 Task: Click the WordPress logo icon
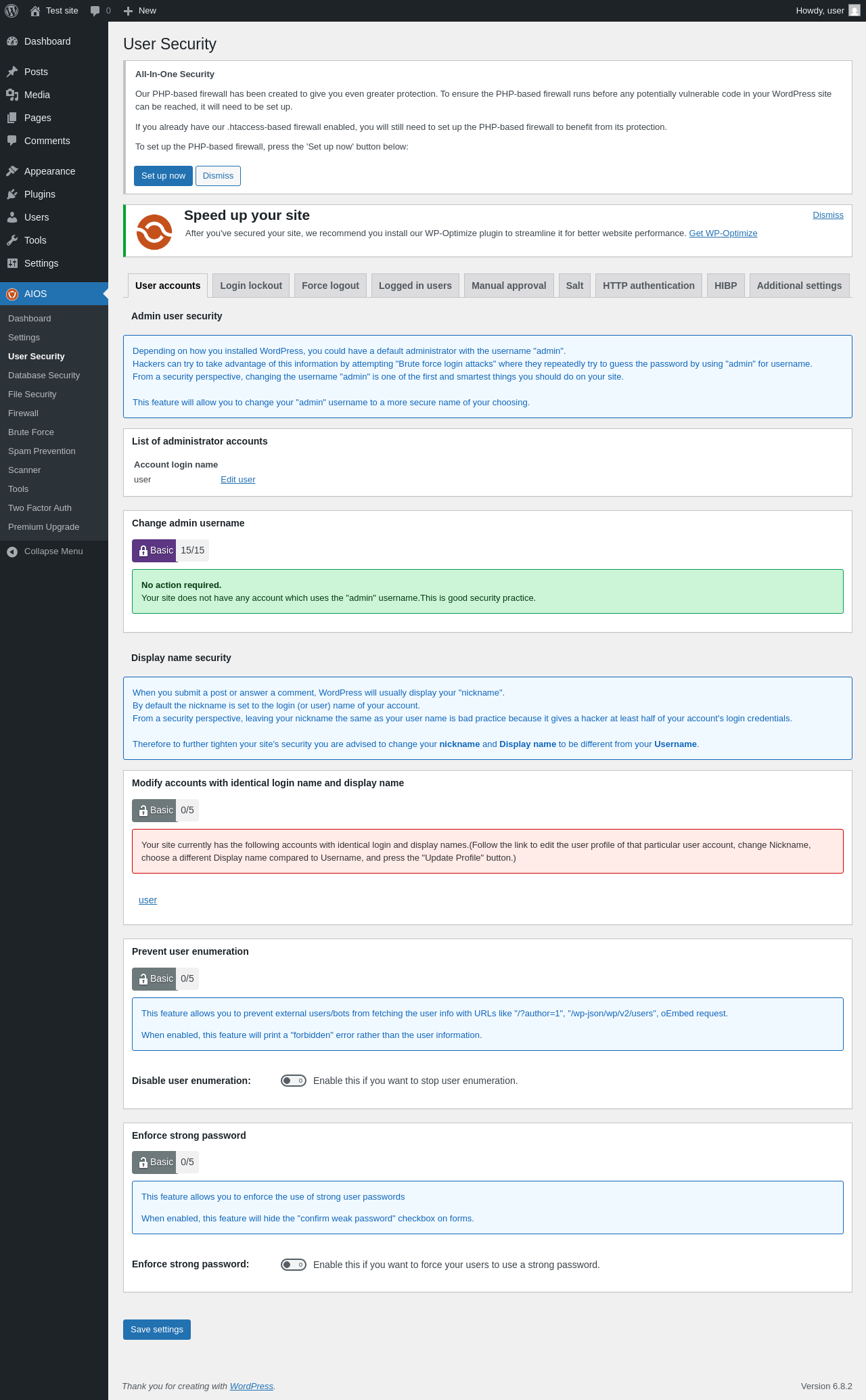pyautogui.click(x=12, y=11)
